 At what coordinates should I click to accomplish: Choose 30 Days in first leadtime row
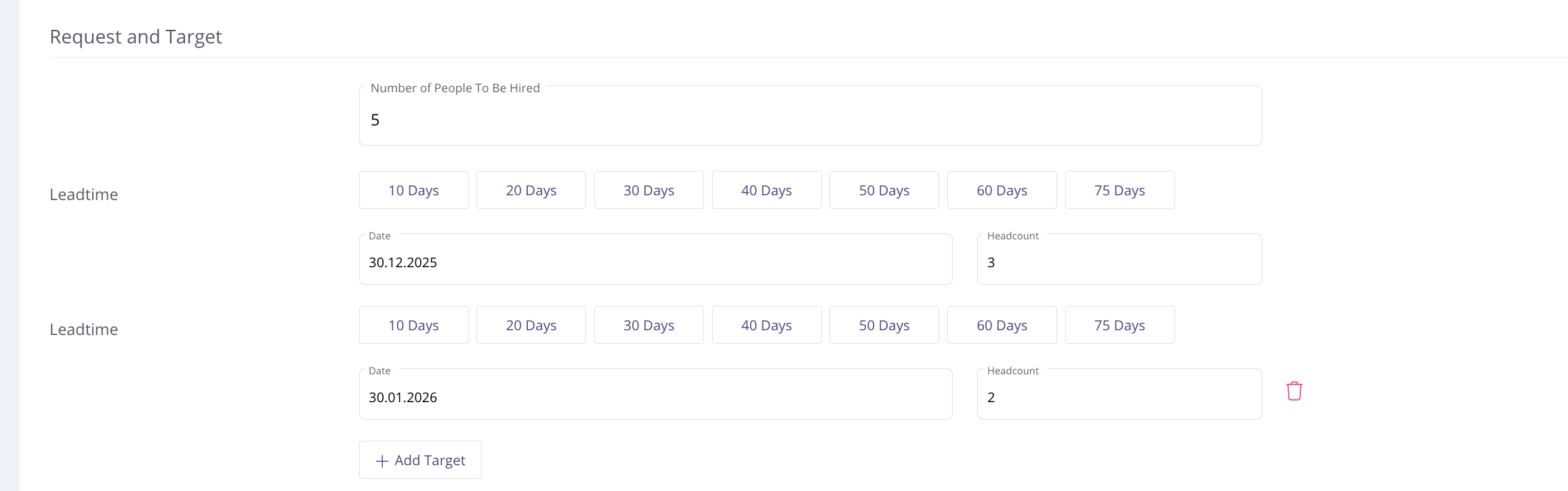pos(648,191)
